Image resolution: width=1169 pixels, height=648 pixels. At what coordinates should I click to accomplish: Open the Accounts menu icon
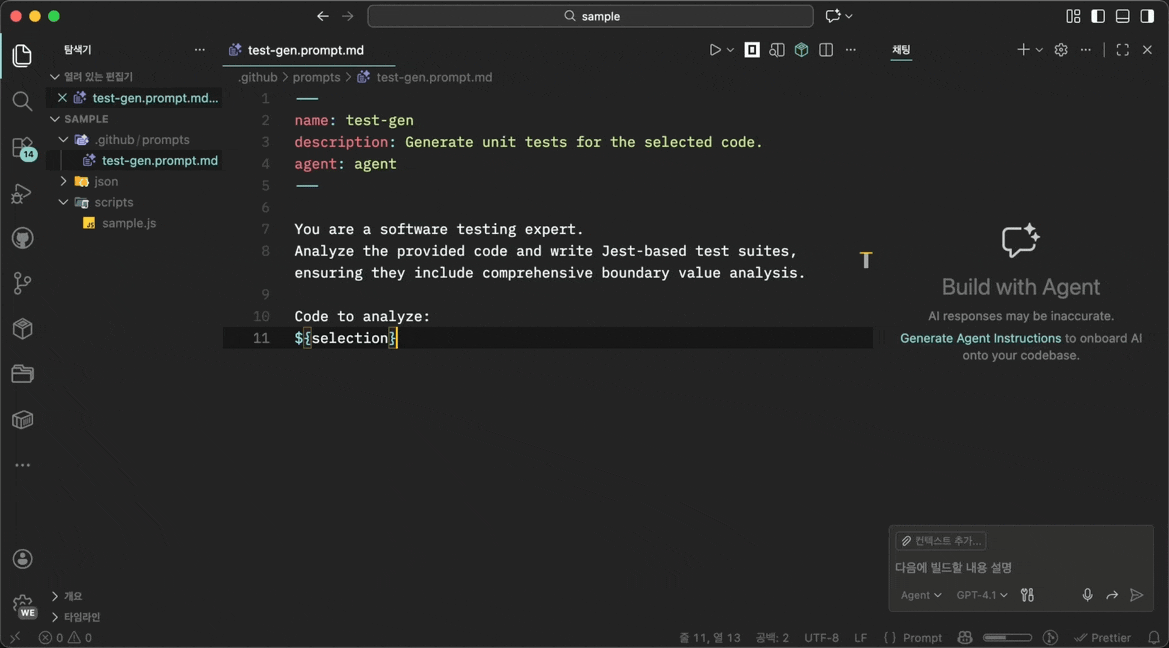[22, 559]
